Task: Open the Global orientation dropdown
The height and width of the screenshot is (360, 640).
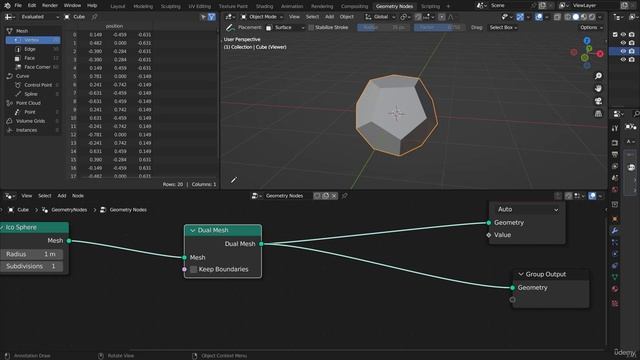Action: pyautogui.click(x=380, y=17)
